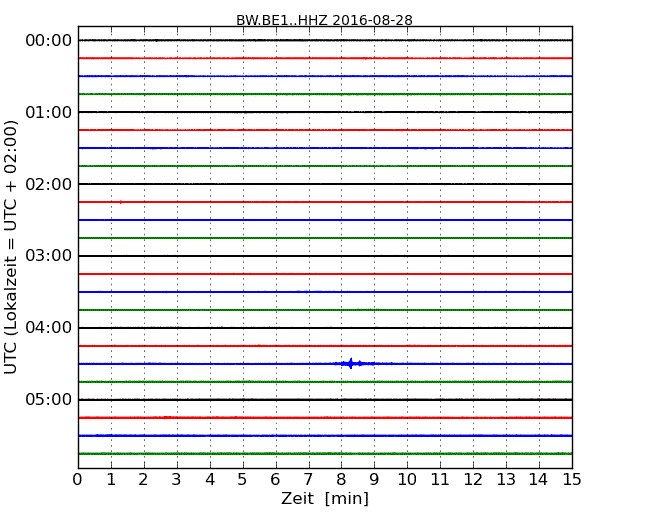Screen dimensions: 650x520
Task: Click x-axis tick label 13
Action: pyautogui.click(x=506, y=480)
